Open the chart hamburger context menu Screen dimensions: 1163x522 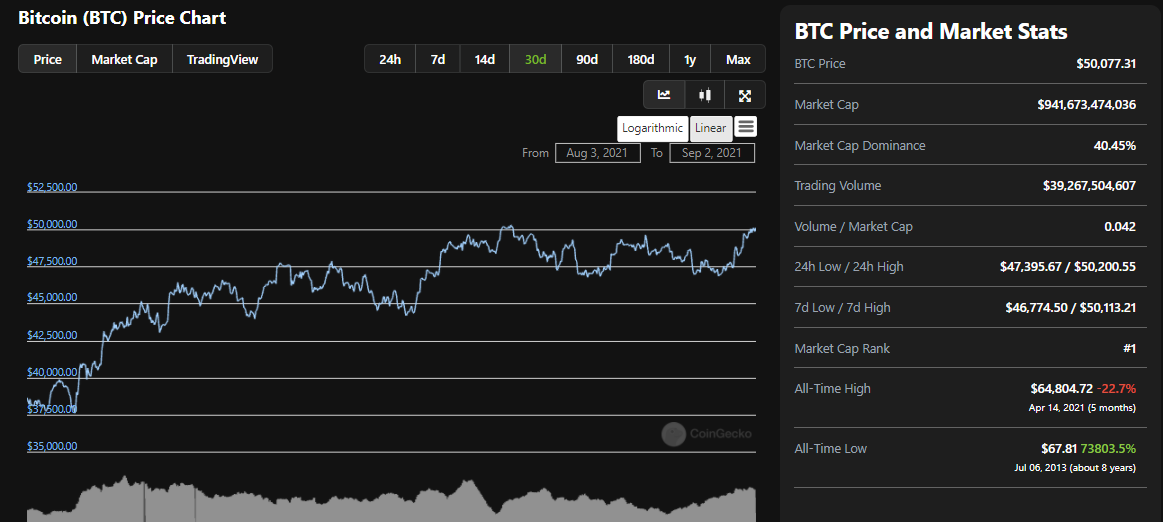click(746, 127)
